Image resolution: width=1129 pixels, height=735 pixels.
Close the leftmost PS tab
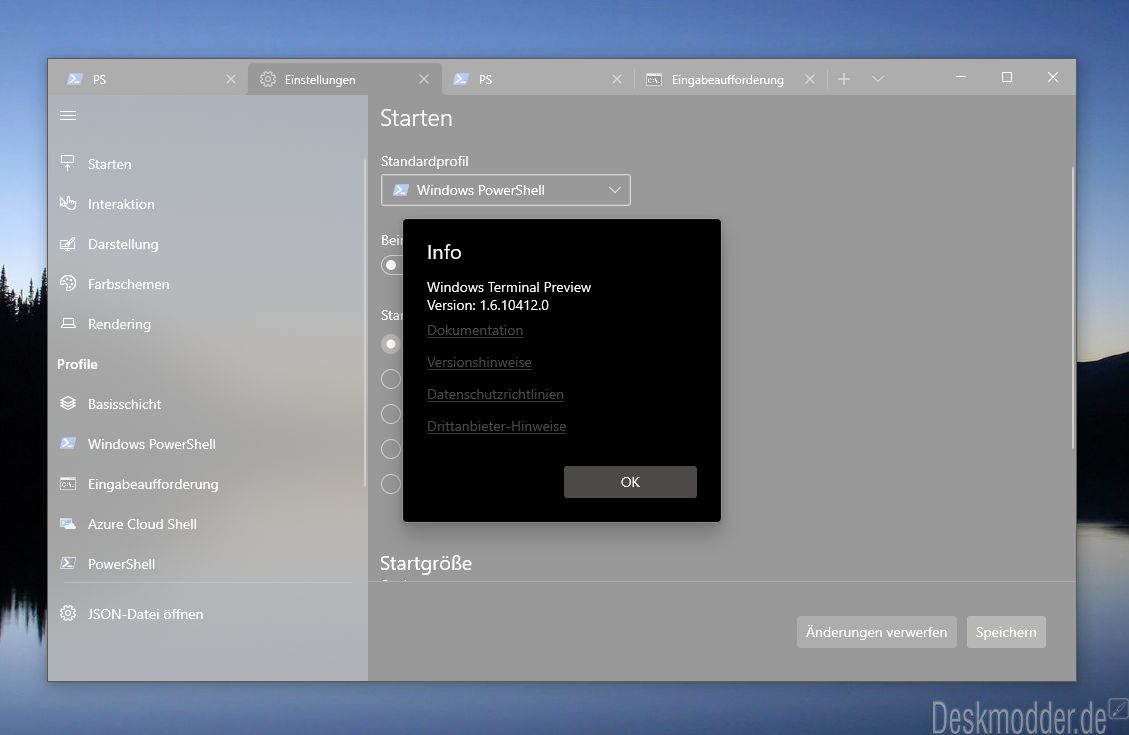tap(231, 79)
